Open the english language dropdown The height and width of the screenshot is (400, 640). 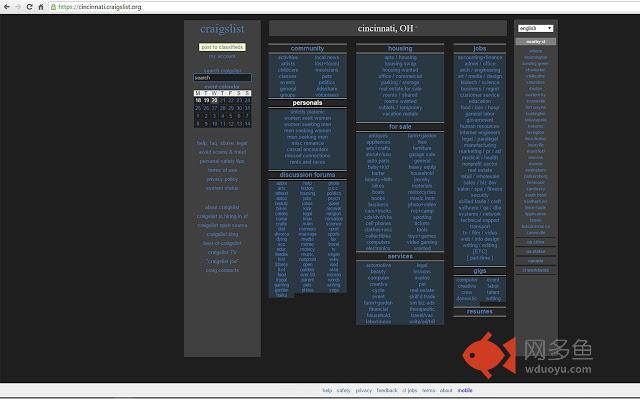(536, 28)
